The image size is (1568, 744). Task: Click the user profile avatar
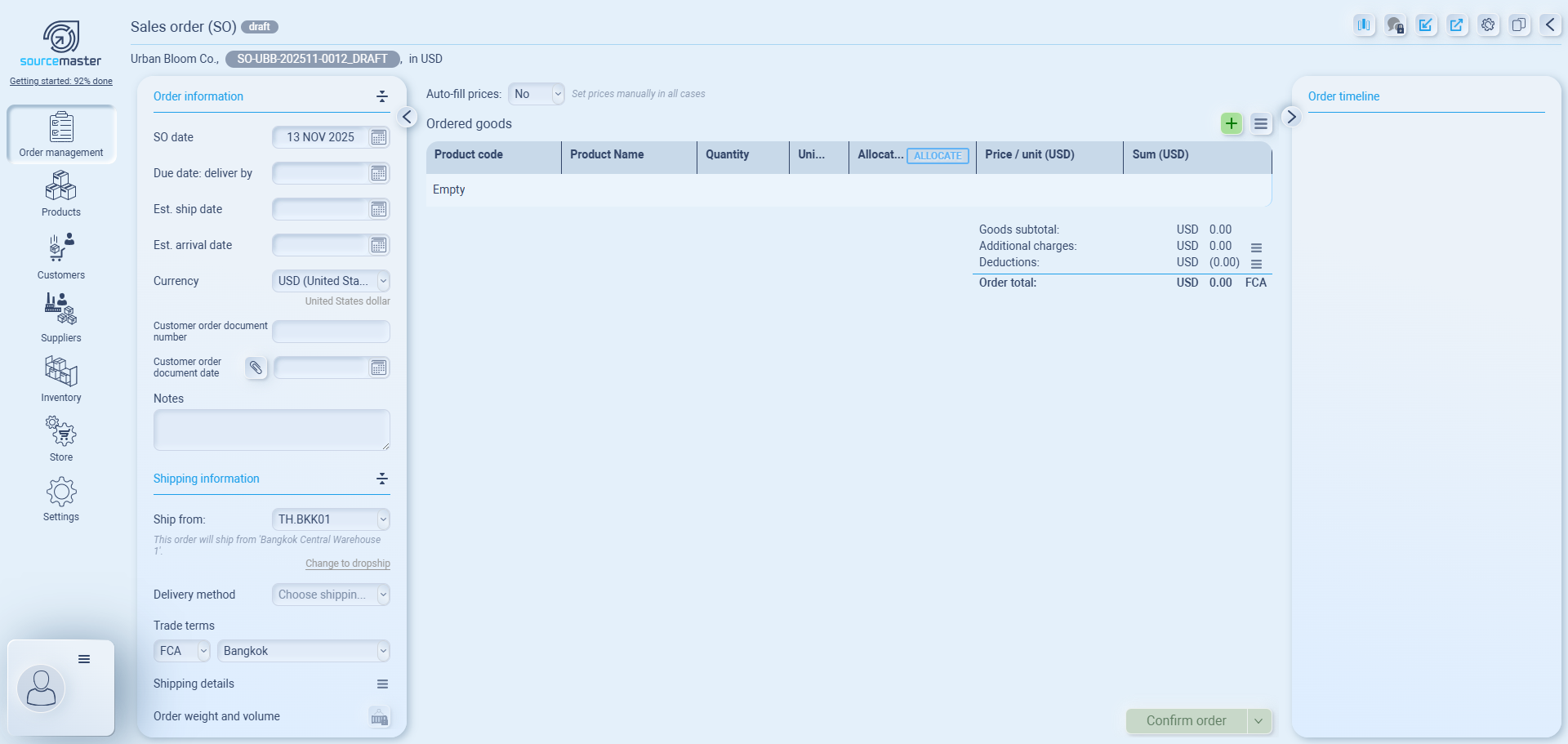point(41,688)
